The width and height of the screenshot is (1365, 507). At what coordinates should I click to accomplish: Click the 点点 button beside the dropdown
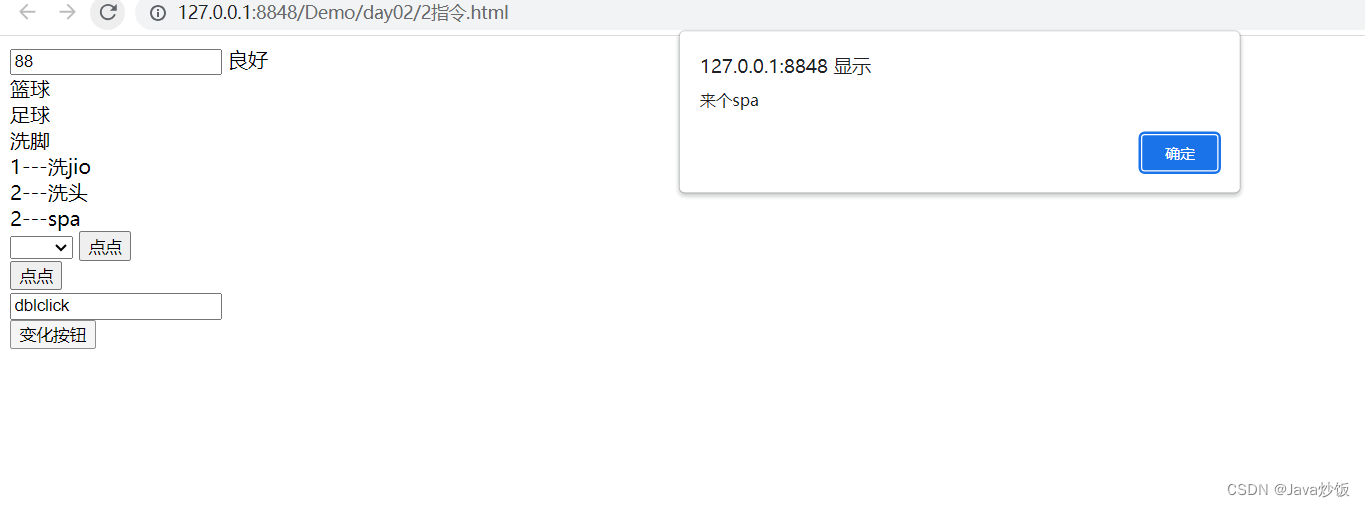click(x=105, y=247)
